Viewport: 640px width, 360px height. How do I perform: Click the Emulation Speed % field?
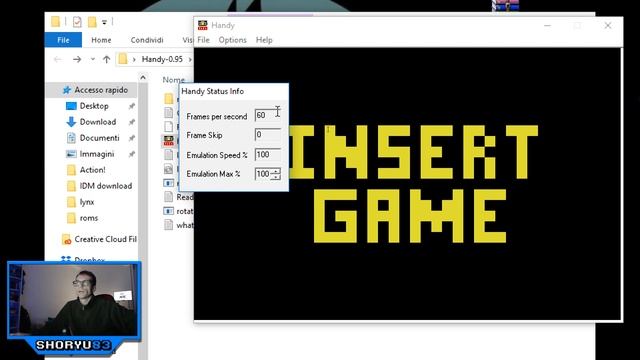tap(267, 154)
